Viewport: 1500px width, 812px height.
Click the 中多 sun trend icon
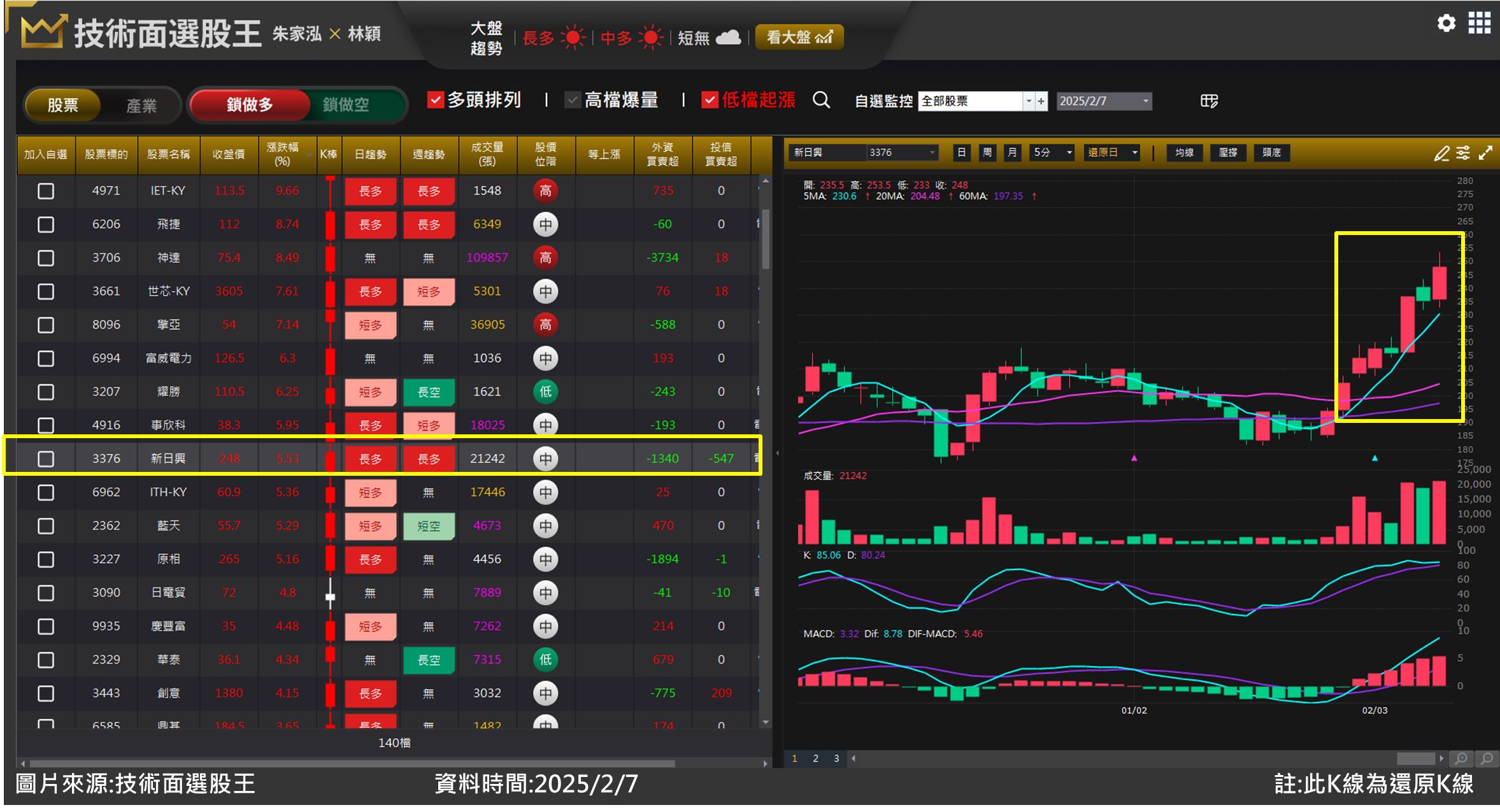650,38
